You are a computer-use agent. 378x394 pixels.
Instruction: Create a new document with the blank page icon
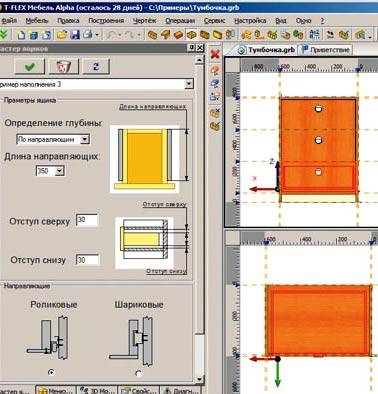[x=21, y=34]
